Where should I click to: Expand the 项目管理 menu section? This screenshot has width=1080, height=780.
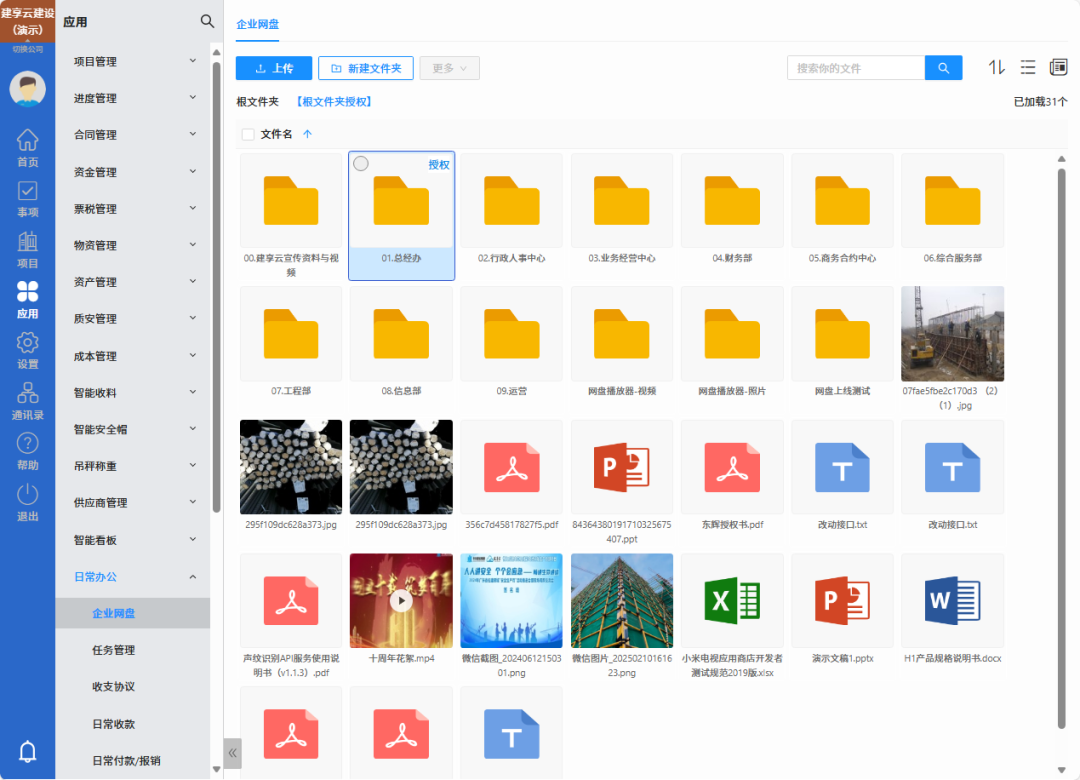pyautogui.click(x=134, y=62)
